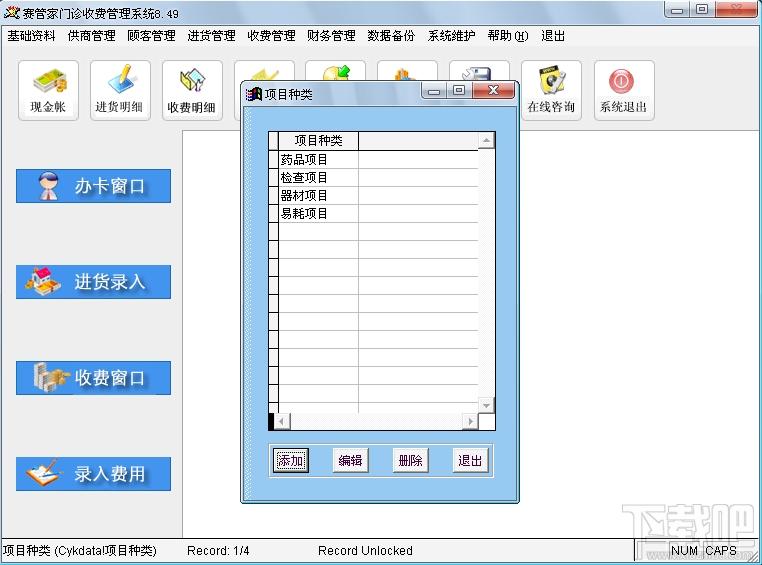Minimize the 项目种类 dialog
The image size is (762, 565).
[434, 90]
